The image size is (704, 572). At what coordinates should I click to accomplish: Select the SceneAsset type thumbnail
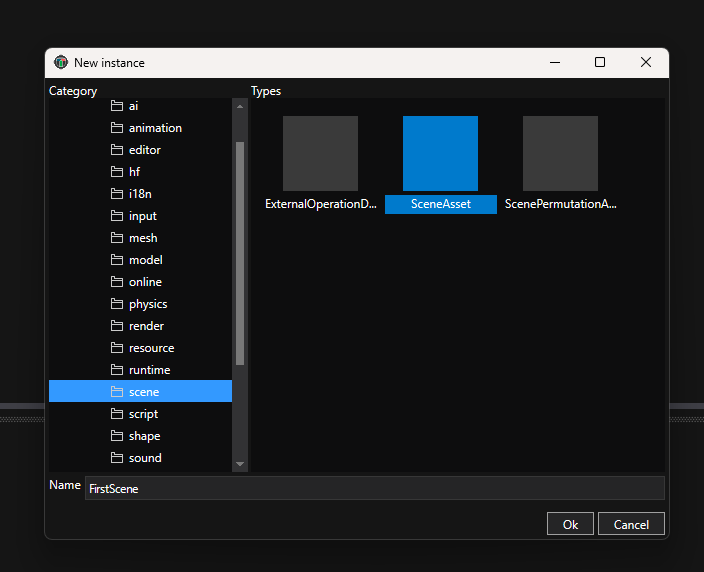[440, 154]
